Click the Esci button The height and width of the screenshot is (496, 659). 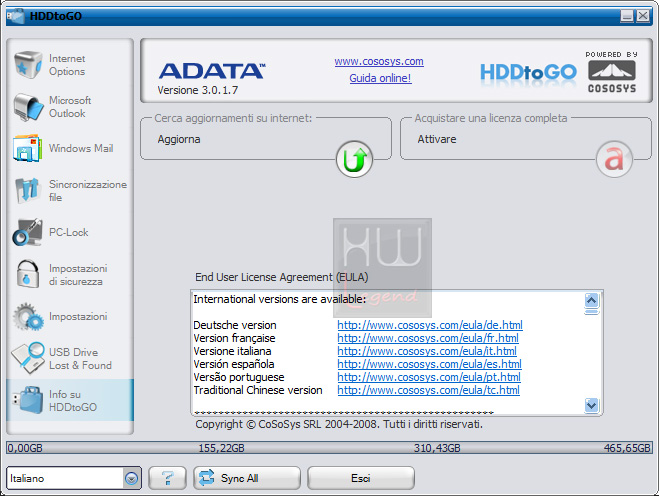point(361,478)
